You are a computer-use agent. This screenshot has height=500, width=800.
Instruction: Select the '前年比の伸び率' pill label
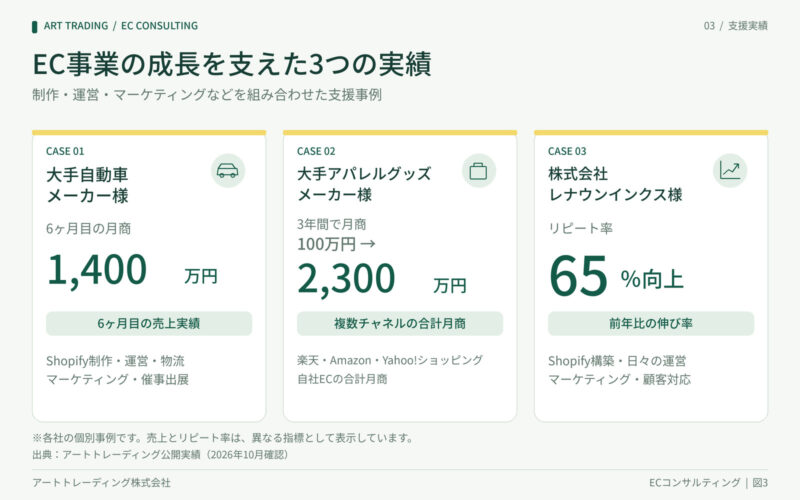pyautogui.click(x=651, y=323)
